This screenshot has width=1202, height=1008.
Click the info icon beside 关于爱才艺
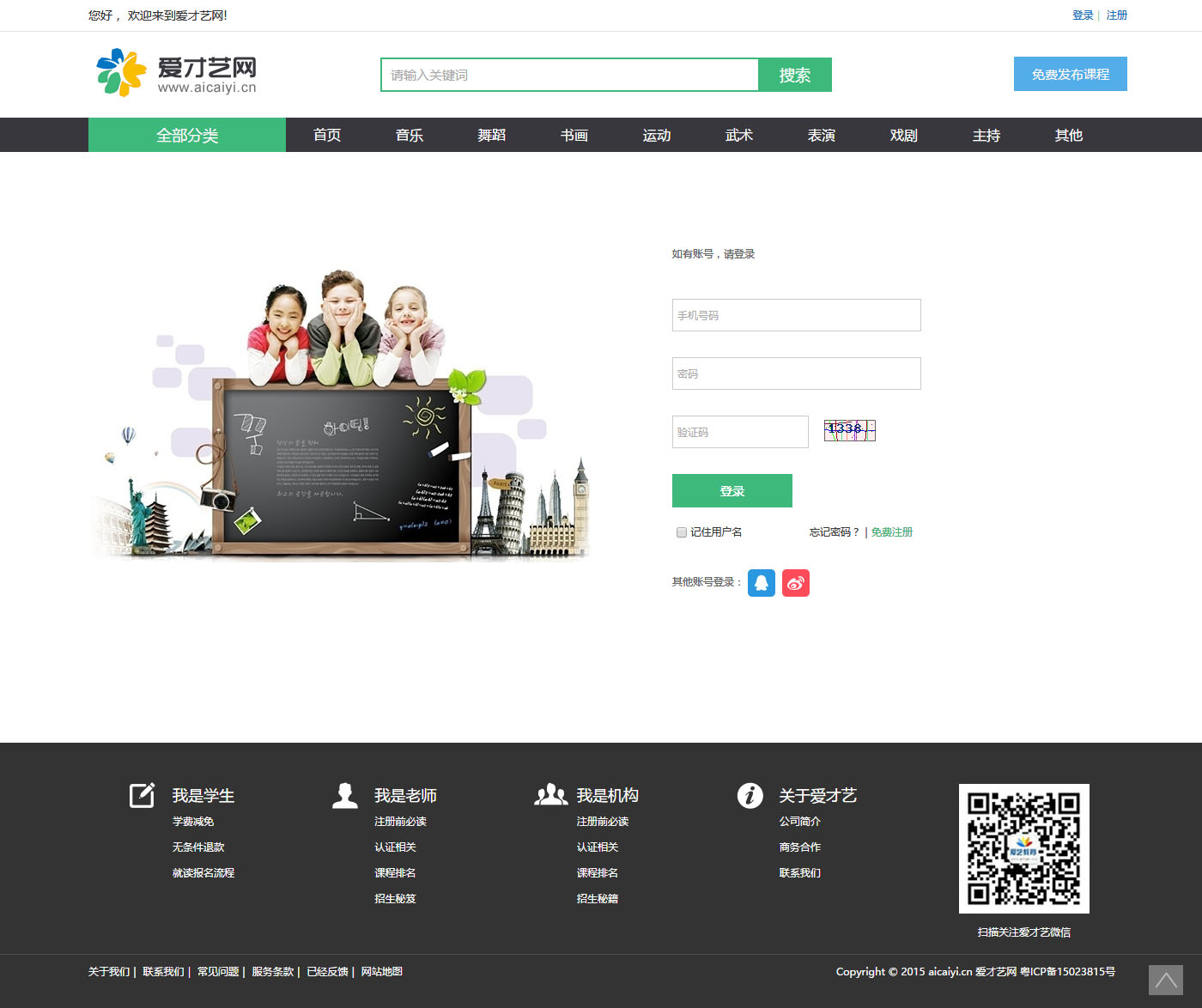pyautogui.click(x=750, y=795)
